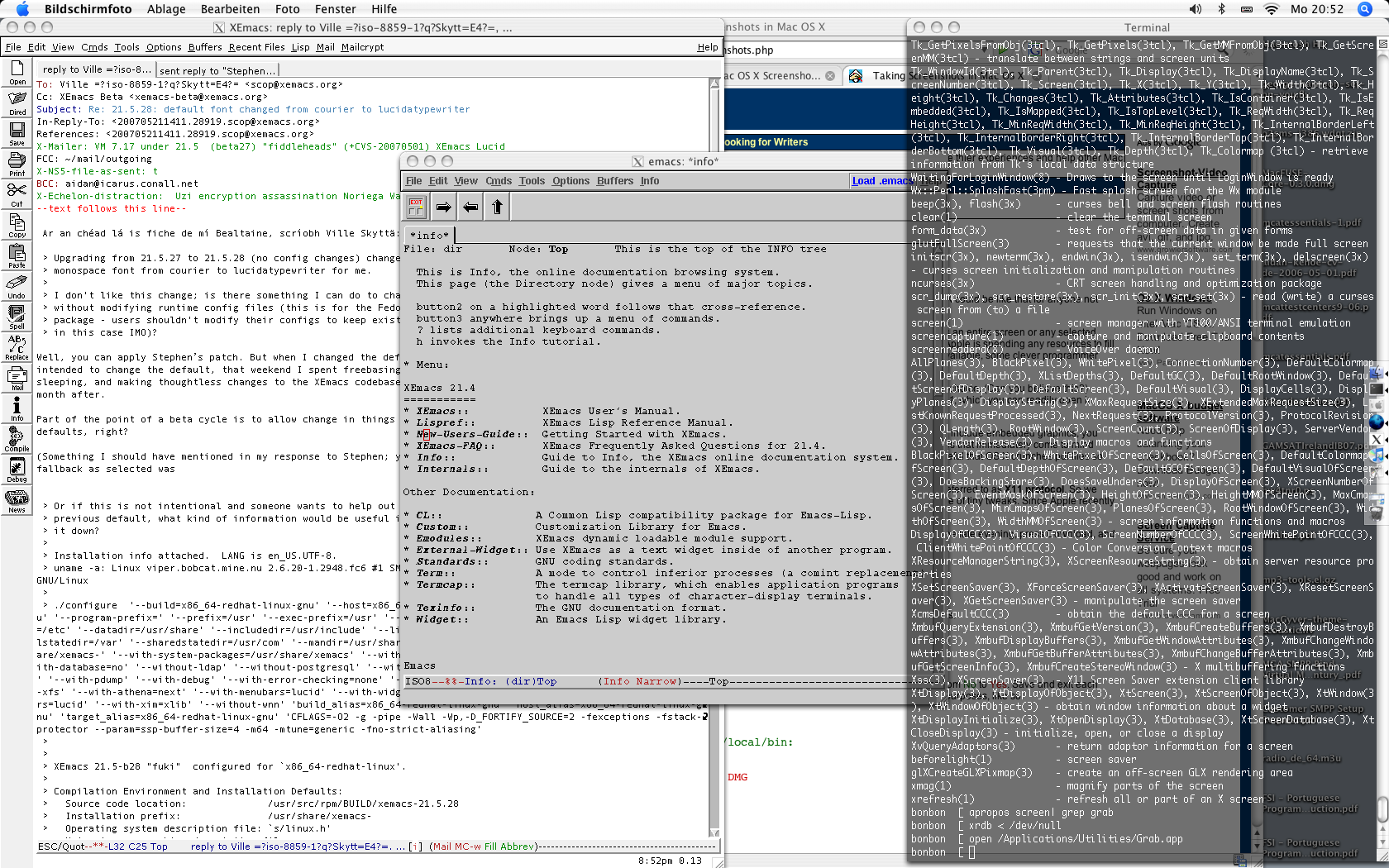Open the Ablage menu in the macOS menu bar

(x=166, y=9)
